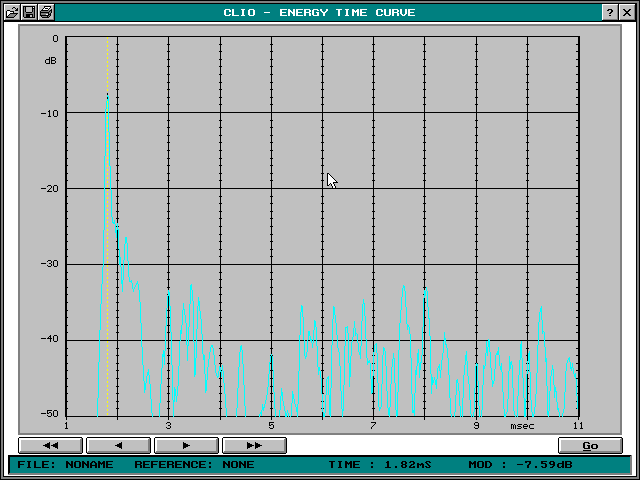Click the REFERENCE: NONE status entry
640x480 pixels.
click(194, 464)
